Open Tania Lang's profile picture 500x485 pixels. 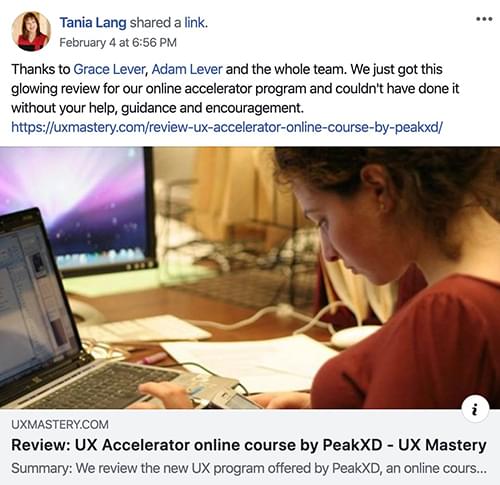(31, 31)
